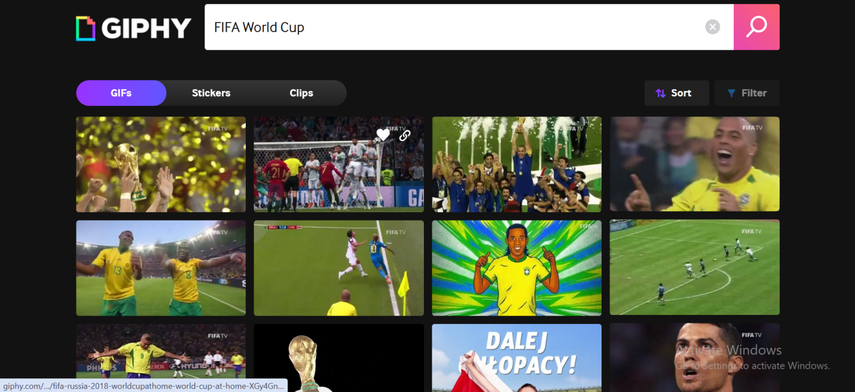
Task: Open the vintage aerial pitch dribble GIF
Action: tap(695, 268)
